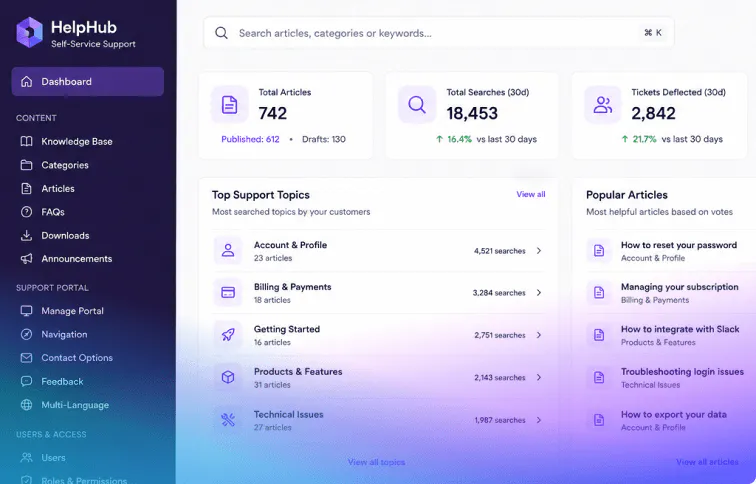Viewport: 756px width, 484px height.
Task: Click the Multi-Language globe icon
Action: click(27, 405)
